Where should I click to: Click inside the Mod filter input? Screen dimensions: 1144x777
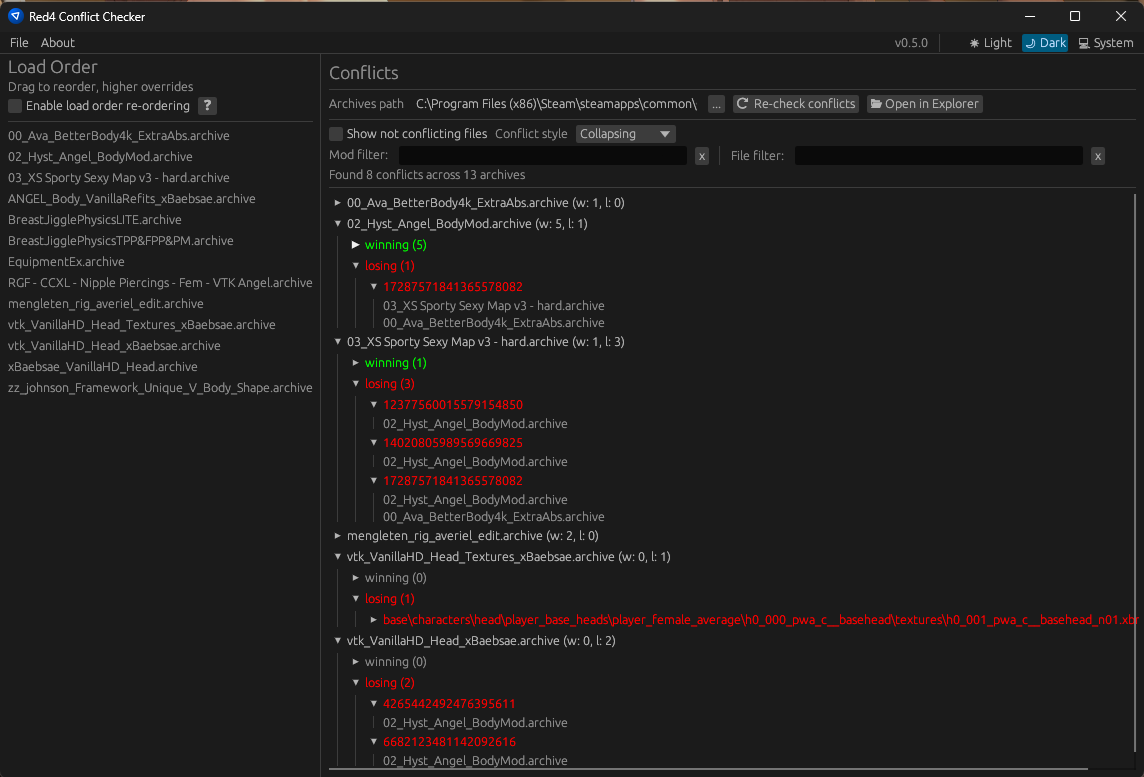[542, 155]
